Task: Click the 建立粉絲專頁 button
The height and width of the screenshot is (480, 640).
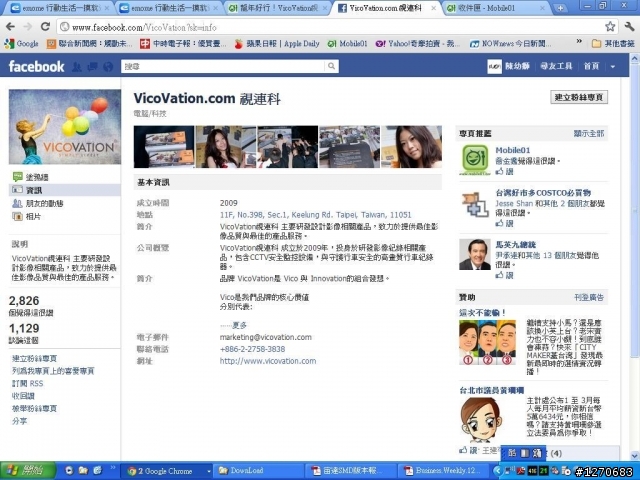Action: (x=579, y=97)
